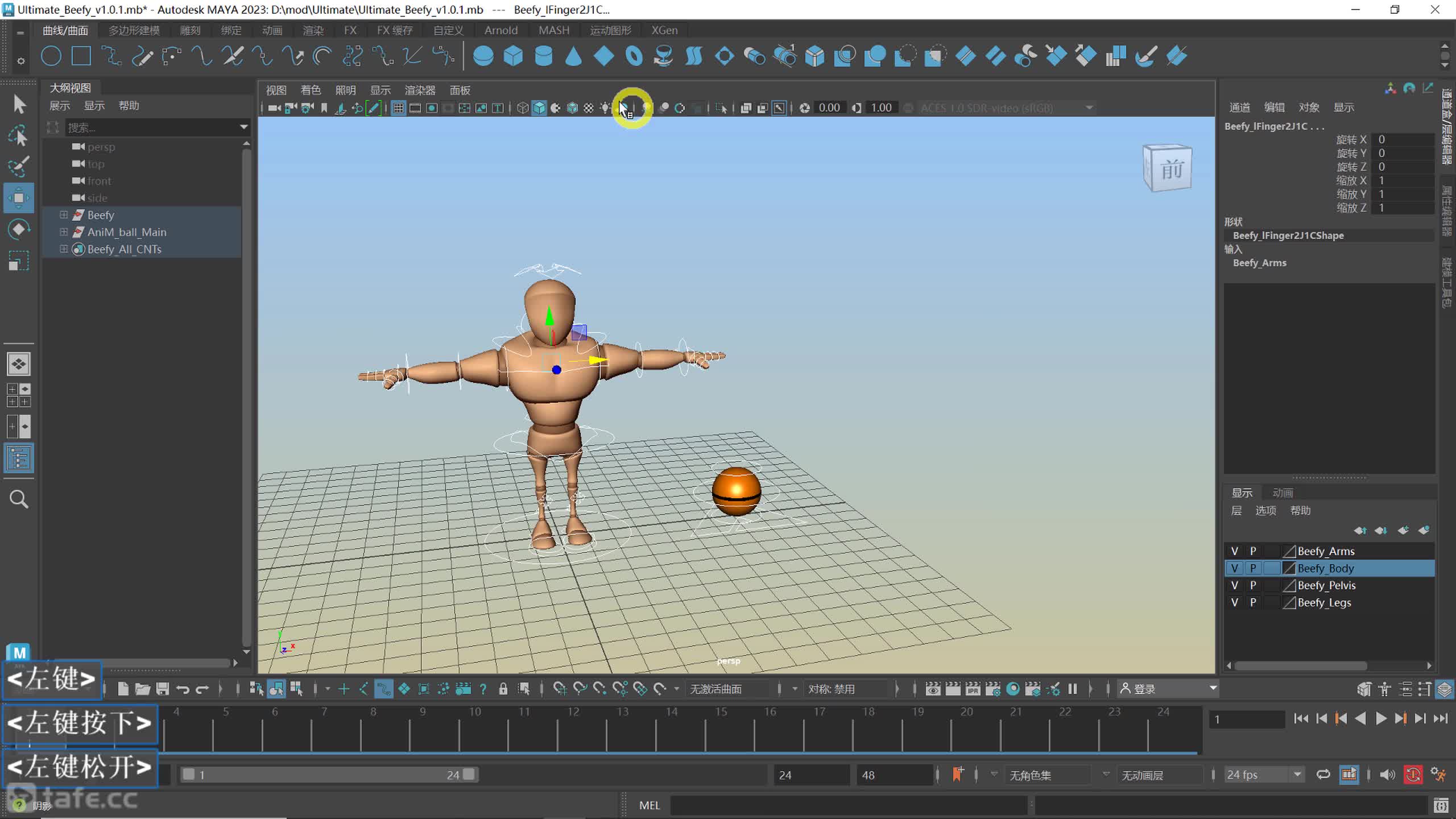
Task: Activate the Rotate tool
Action: 19,229
